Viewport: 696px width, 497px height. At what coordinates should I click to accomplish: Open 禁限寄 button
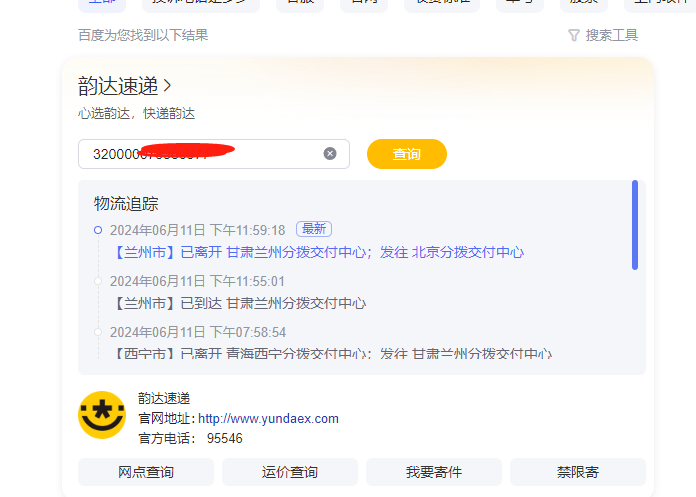pyautogui.click(x=578, y=472)
